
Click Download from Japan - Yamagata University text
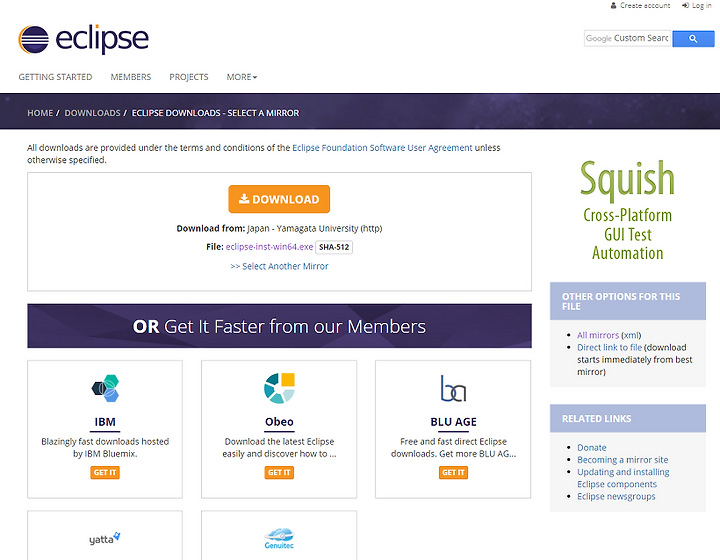point(279,228)
